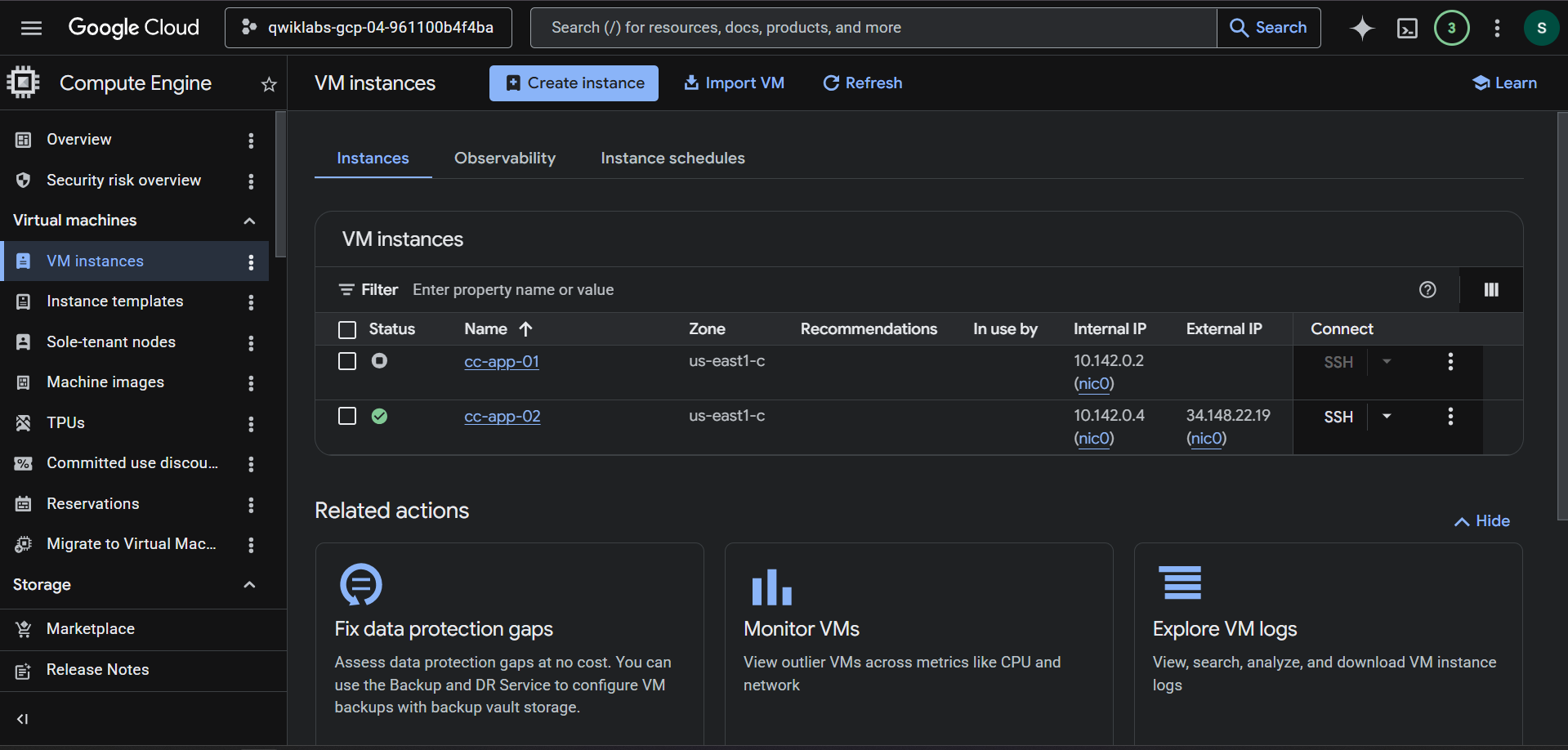Click the Fix data protection gaps icon
Screen dimensions: 1568x750
[x=360, y=584]
